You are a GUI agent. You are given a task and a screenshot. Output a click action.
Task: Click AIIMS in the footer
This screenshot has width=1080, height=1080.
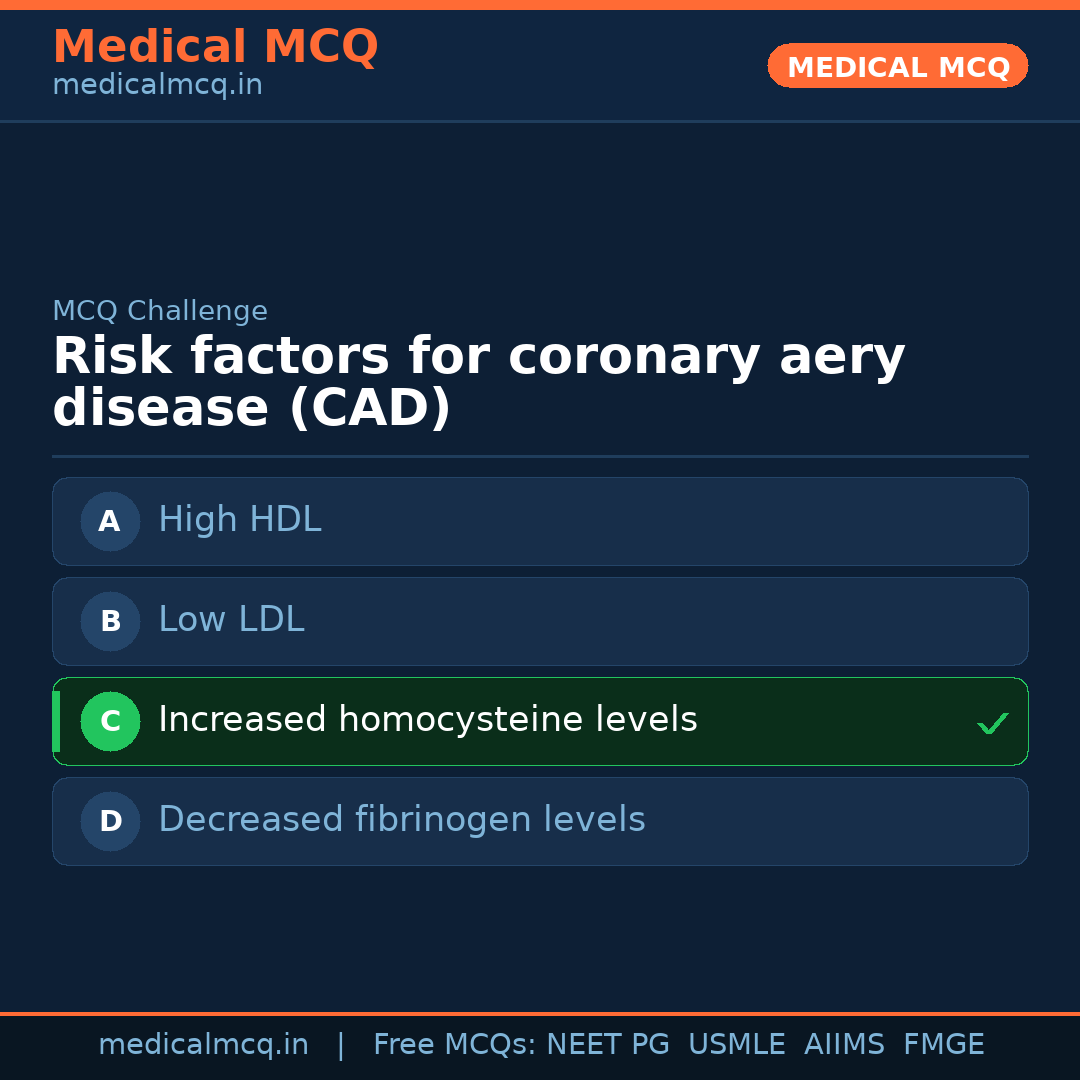(x=844, y=1045)
